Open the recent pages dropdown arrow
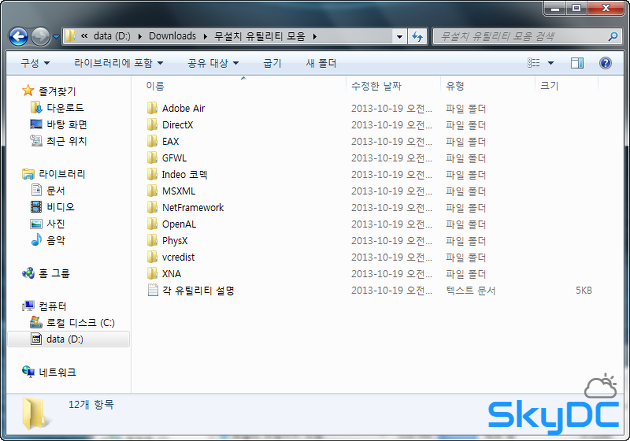 (x=56, y=37)
